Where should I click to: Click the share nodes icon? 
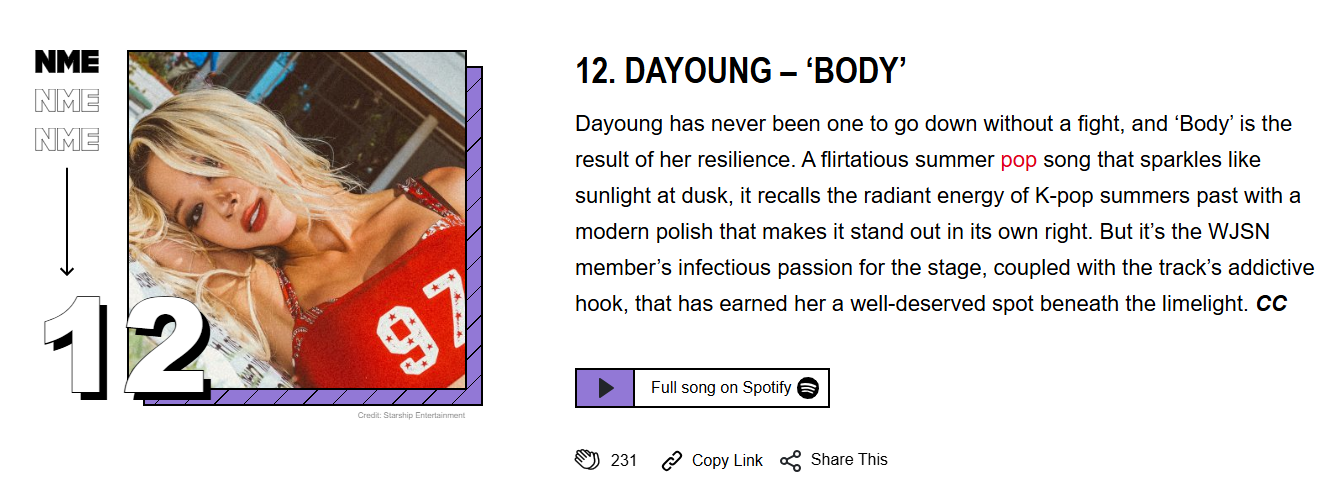790,460
